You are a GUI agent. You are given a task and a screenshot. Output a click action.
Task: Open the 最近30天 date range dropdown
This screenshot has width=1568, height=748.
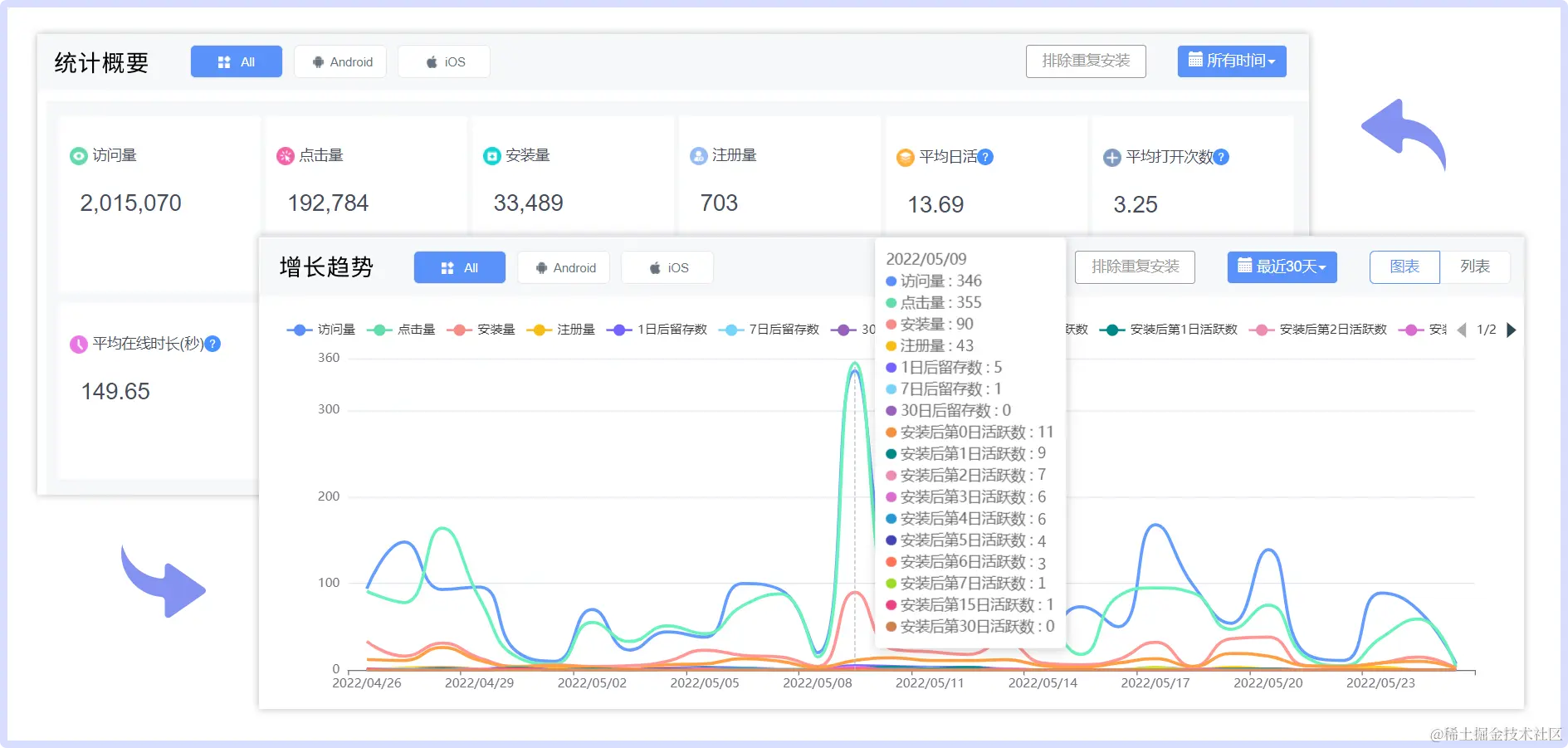(x=1282, y=267)
